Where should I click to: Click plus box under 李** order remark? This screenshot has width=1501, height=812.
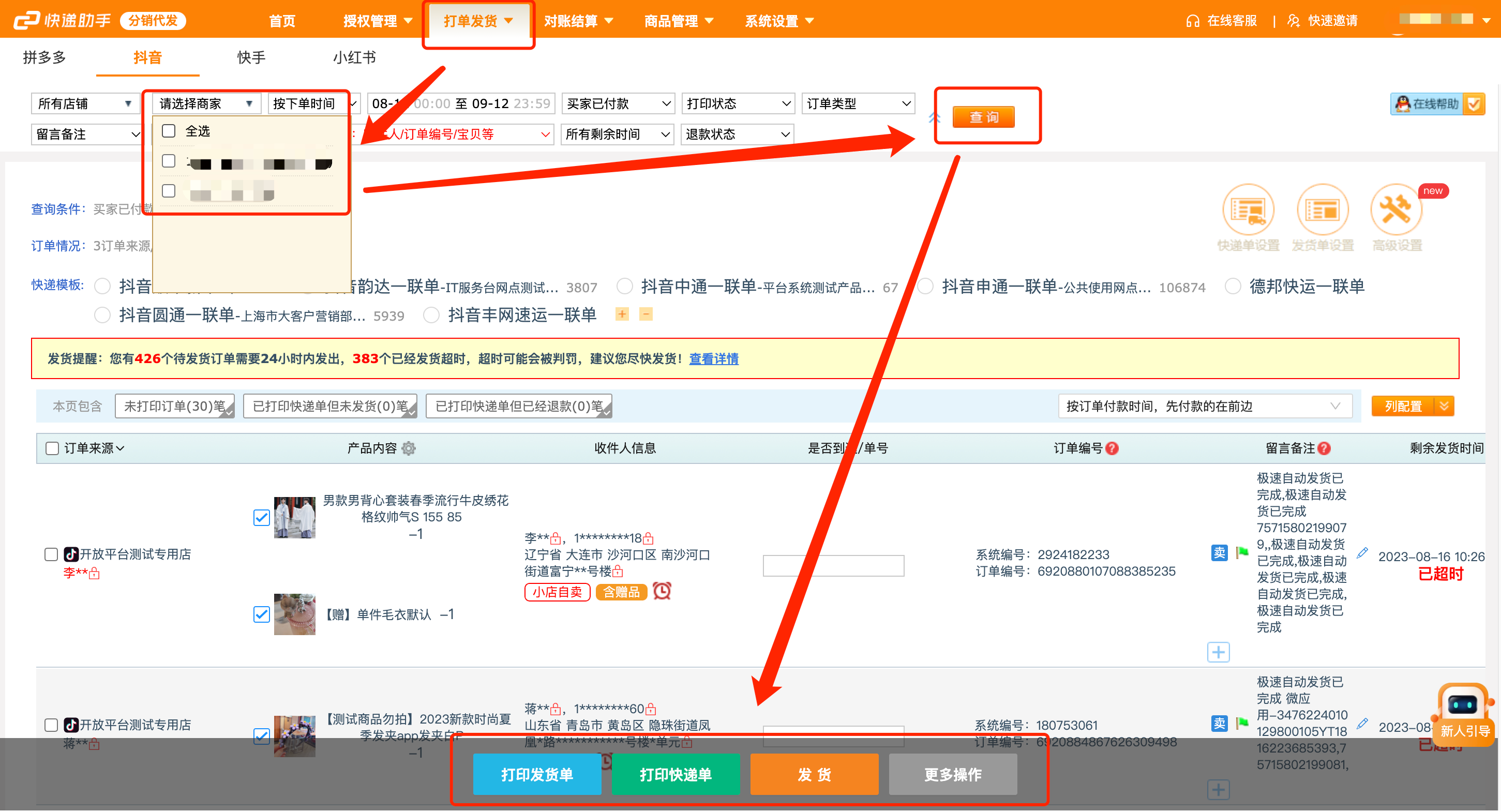pyautogui.click(x=1219, y=652)
